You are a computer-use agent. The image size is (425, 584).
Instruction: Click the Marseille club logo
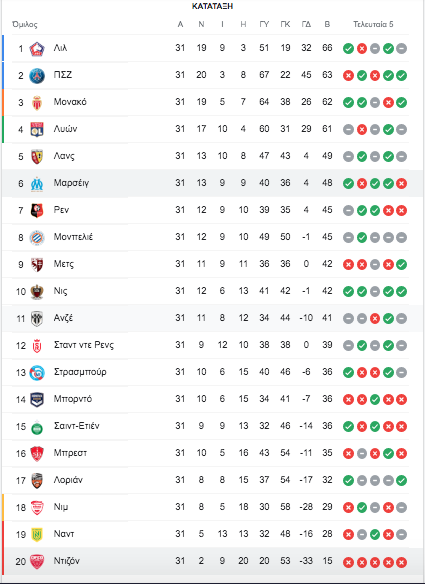tap(37, 184)
